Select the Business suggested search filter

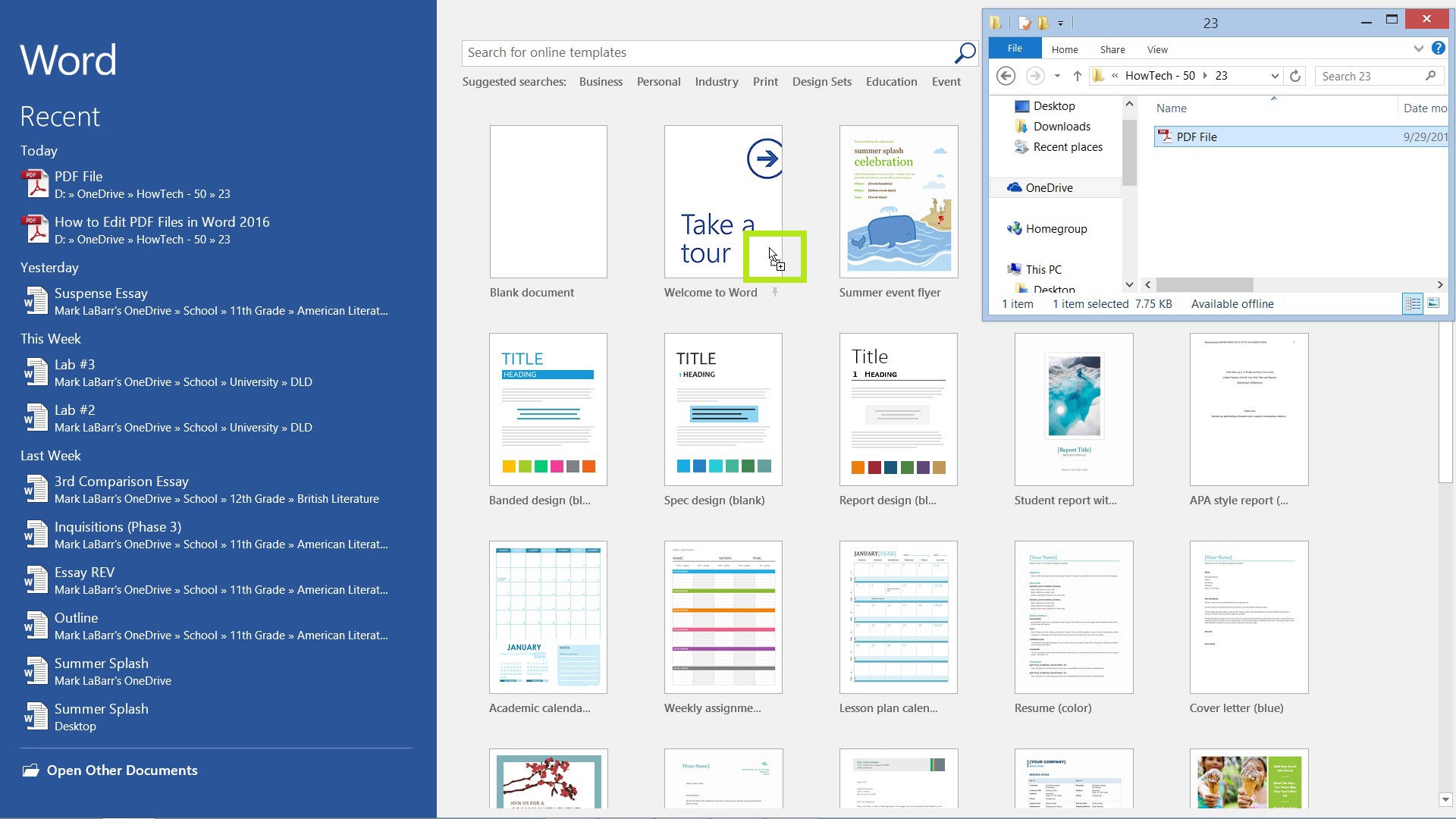pos(600,81)
